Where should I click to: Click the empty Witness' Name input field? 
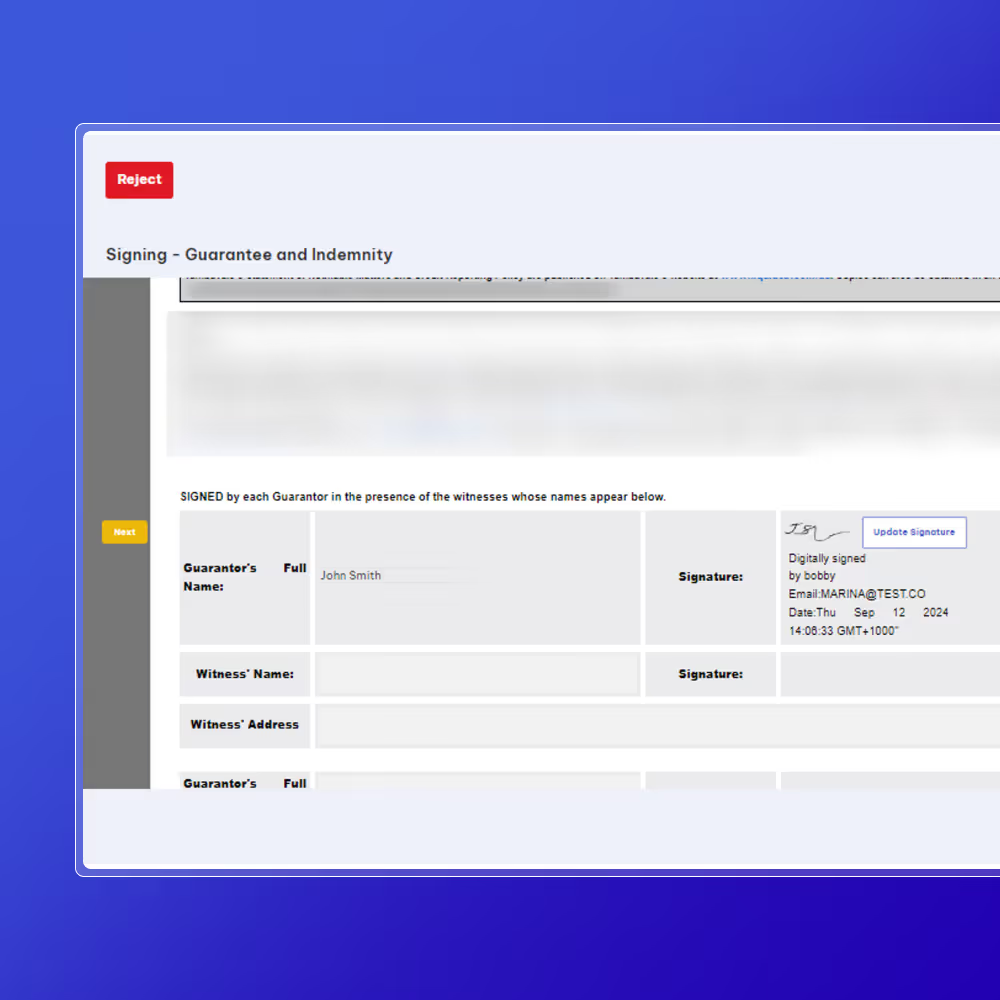(x=477, y=673)
